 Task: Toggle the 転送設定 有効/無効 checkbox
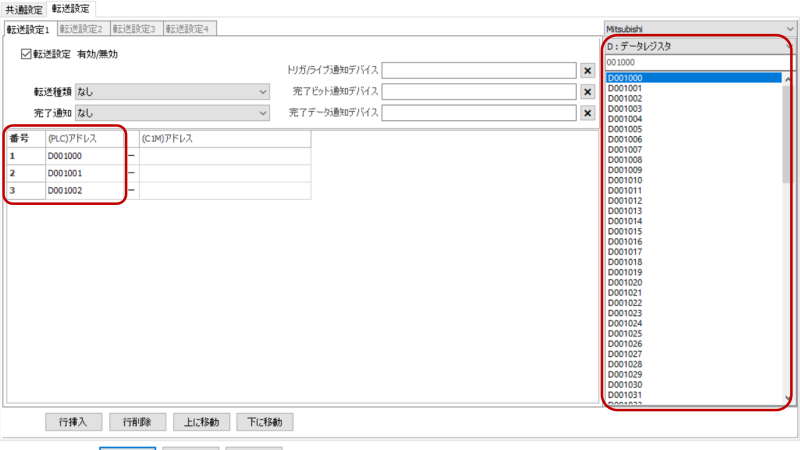27,54
